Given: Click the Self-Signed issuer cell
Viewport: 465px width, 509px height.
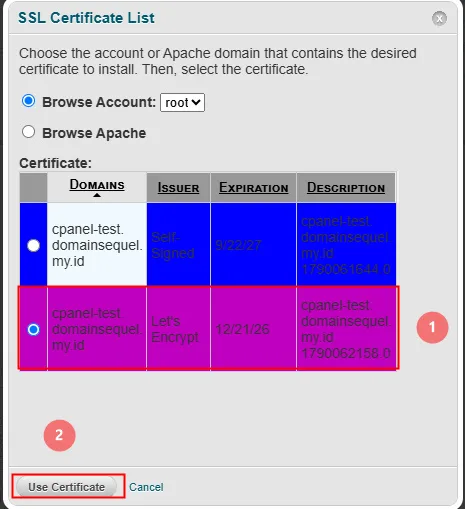Looking at the screenshot, I should 178,245.
